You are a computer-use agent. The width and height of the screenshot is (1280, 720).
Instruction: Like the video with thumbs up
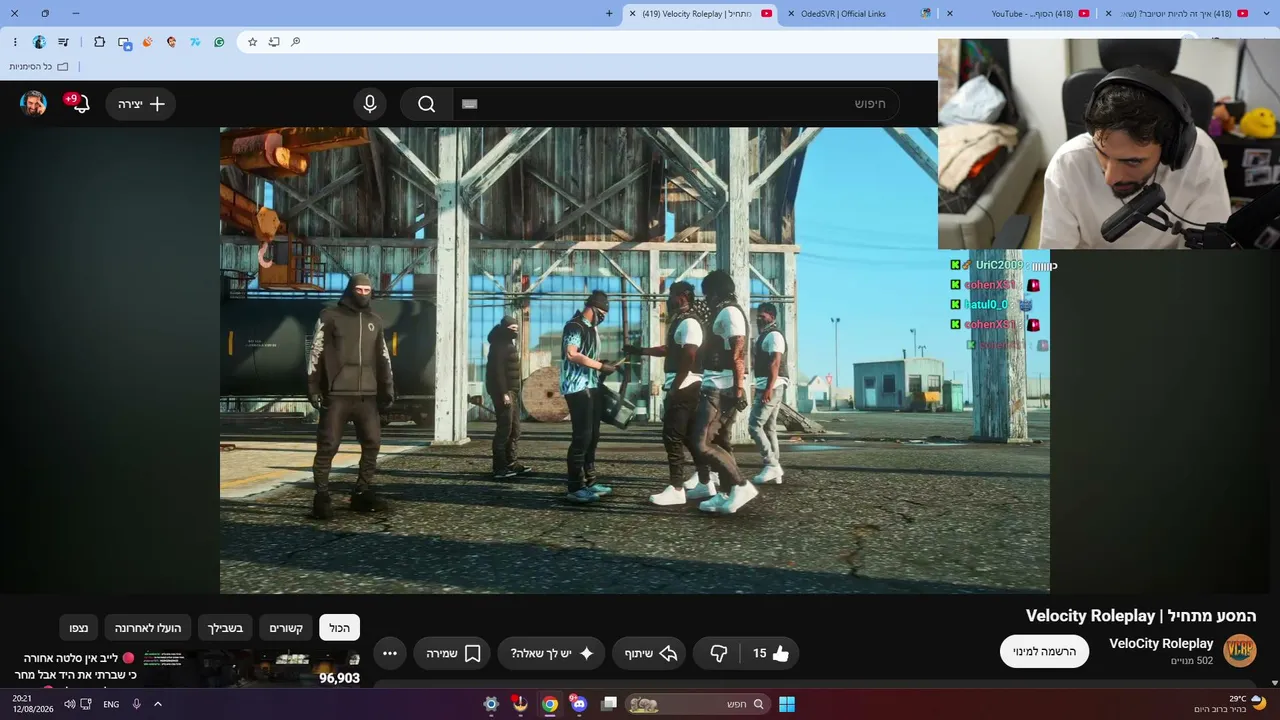(771, 653)
